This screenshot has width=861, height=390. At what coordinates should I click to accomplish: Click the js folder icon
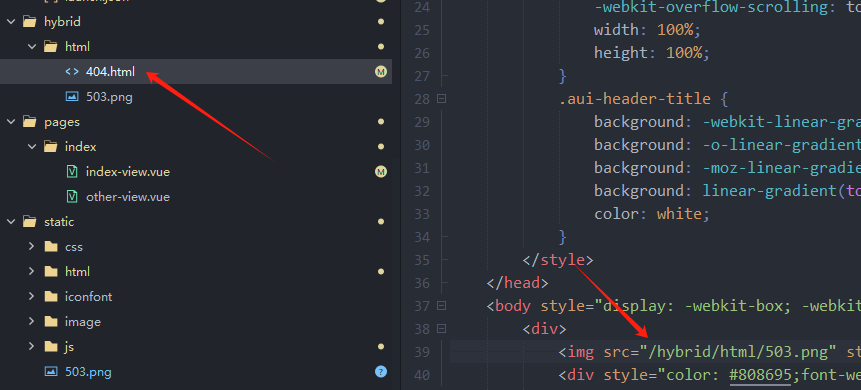pyautogui.click(x=51, y=347)
